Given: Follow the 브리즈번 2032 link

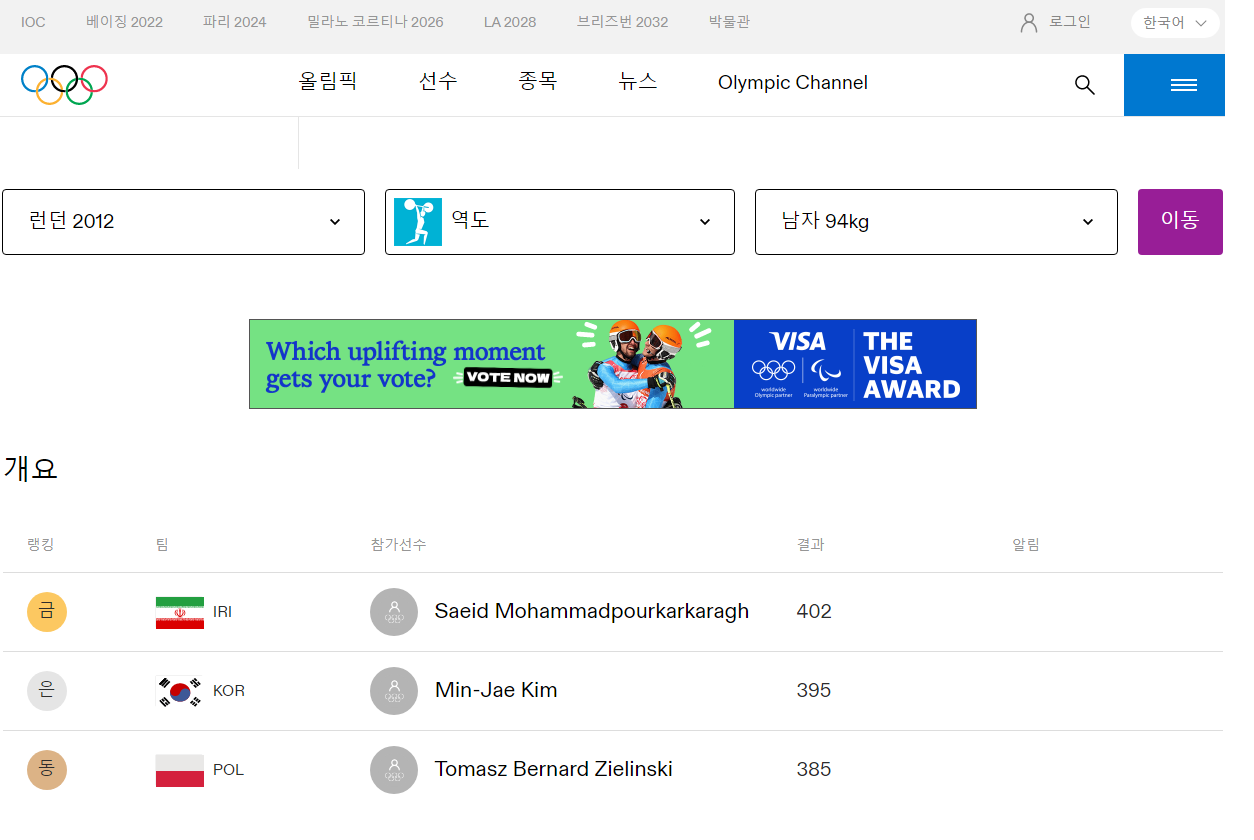Looking at the screenshot, I should coord(623,22).
